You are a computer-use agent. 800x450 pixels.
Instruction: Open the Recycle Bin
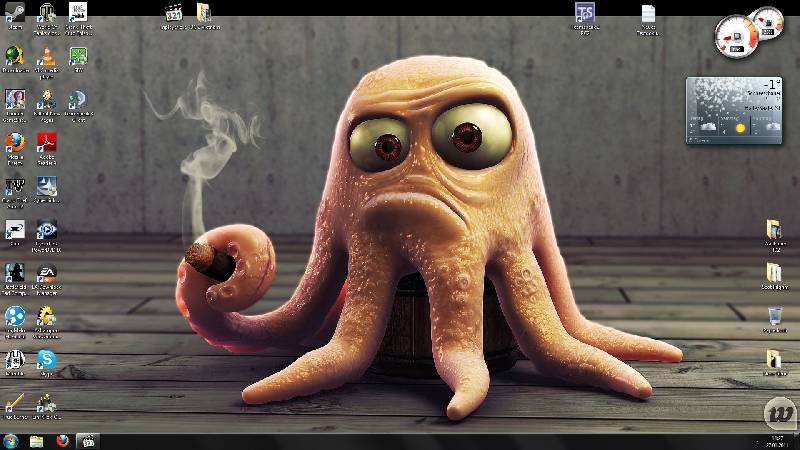pos(773,317)
